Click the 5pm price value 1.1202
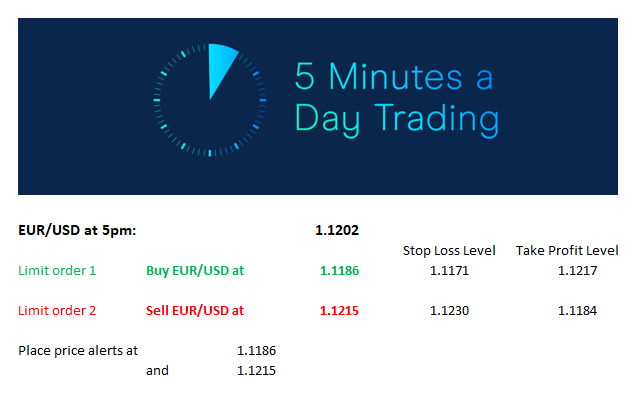Viewport: 641px width, 400px height. tap(337, 230)
